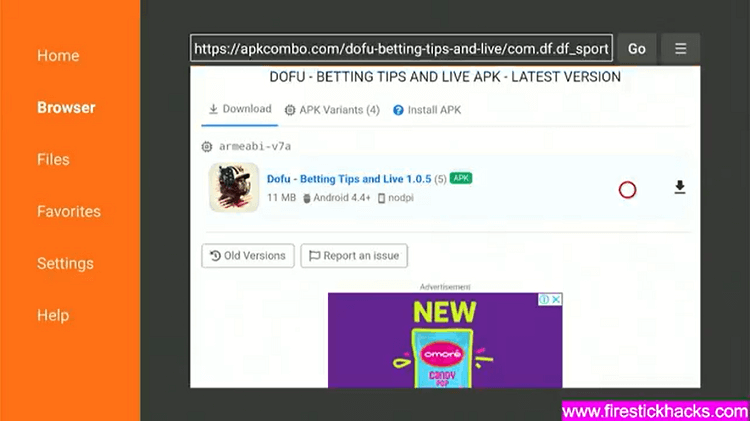750x421 pixels.
Task: Open Files in the sidebar
Action: [x=53, y=159]
